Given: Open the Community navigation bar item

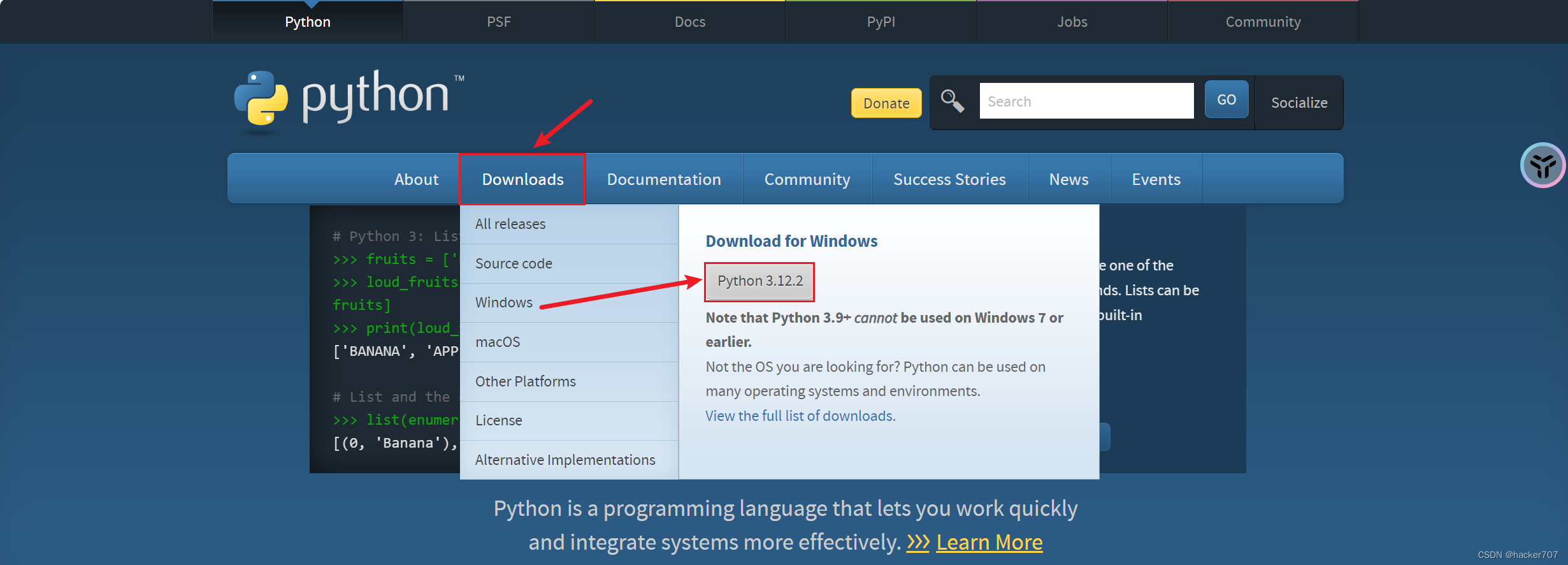Looking at the screenshot, I should pos(807,179).
